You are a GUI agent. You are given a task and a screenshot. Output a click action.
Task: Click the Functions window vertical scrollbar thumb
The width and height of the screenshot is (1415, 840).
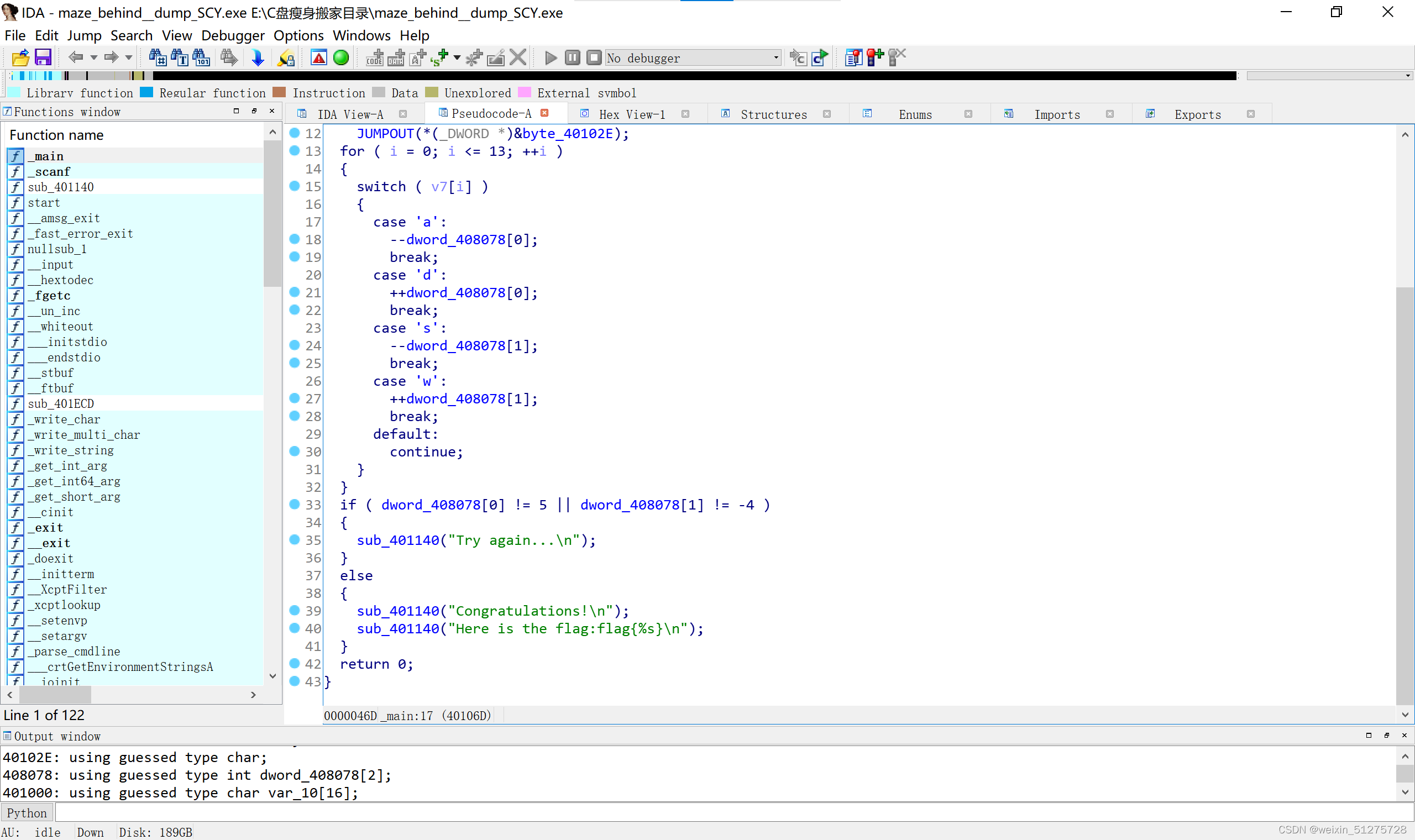pyautogui.click(x=272, y=214)
